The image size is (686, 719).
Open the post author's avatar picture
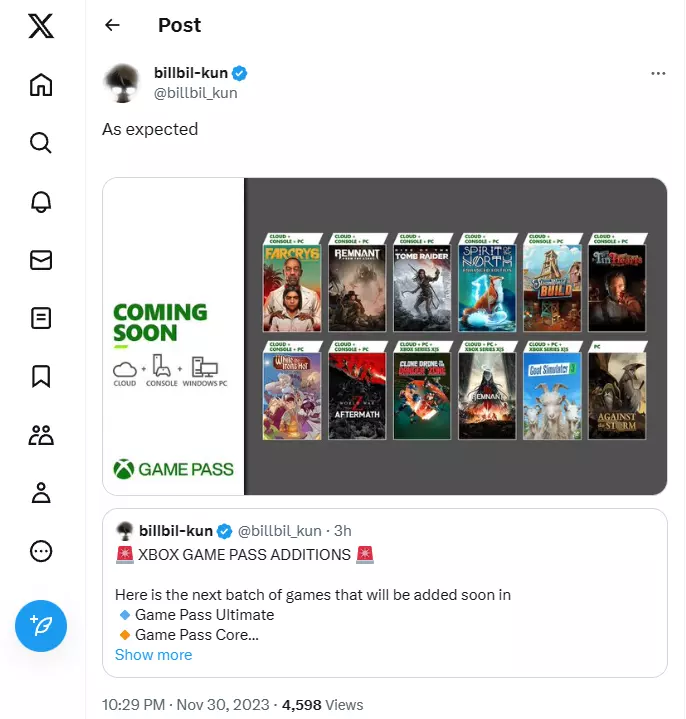(x=122, y=83)
